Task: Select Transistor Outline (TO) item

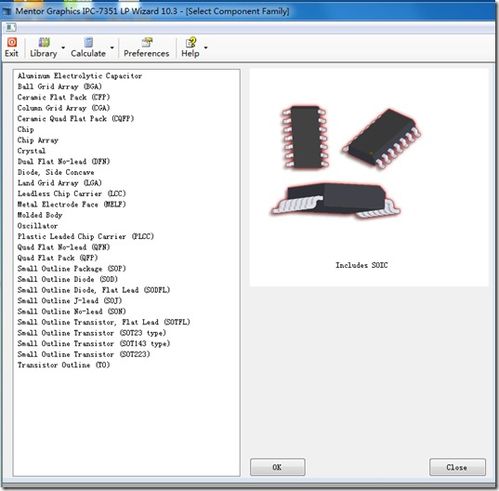Action: click(x=64, y=365)
